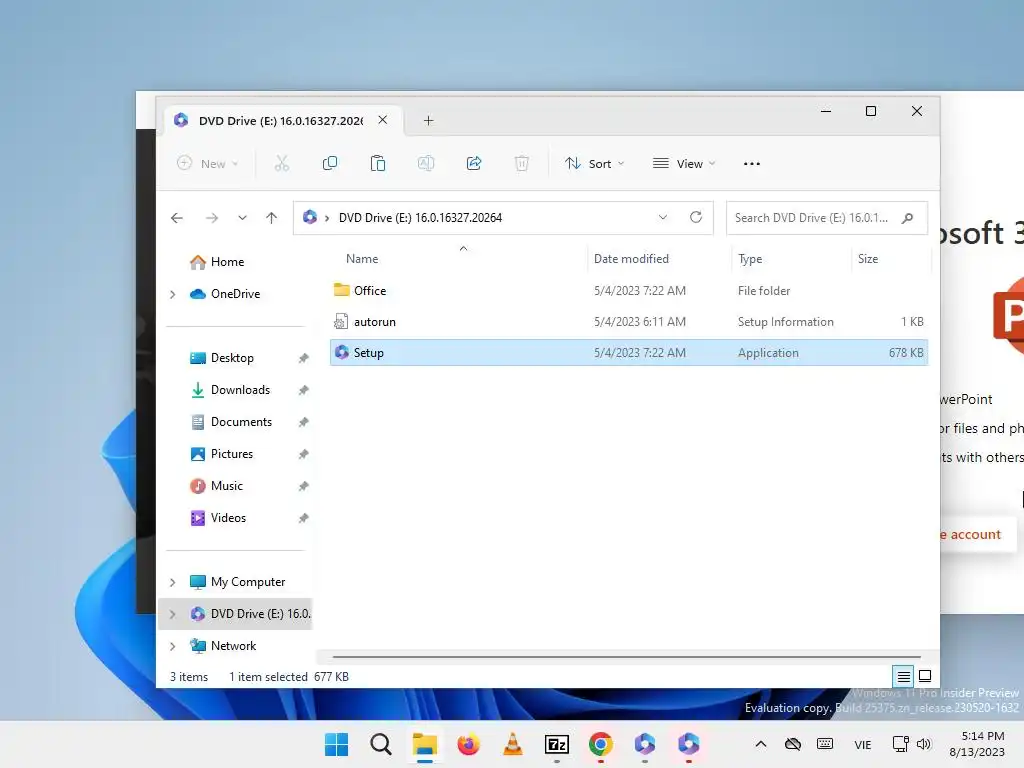Click the touch keyboard tray icon

pos(825,744)
